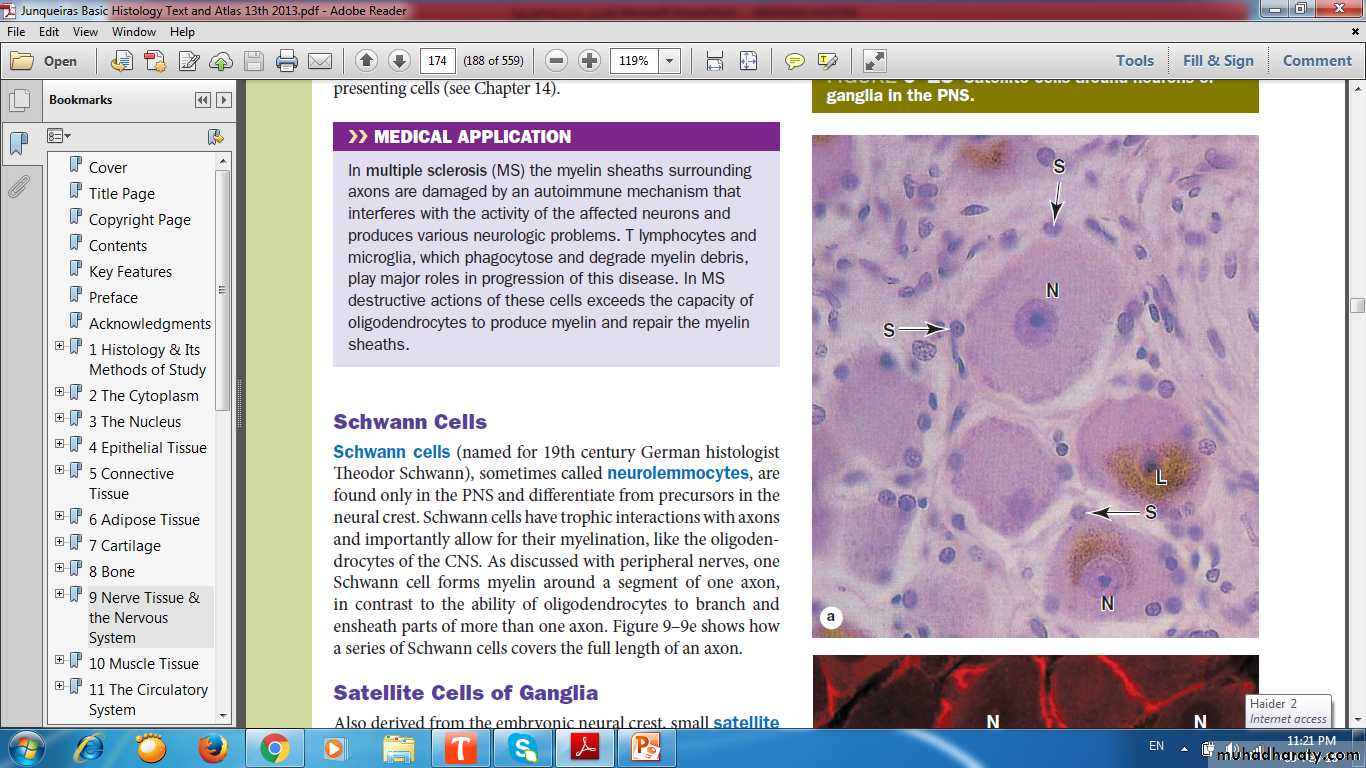Open the Attachments paperclip panel
The width and height of the screenshot is (1366, 768).
point(18,187)
